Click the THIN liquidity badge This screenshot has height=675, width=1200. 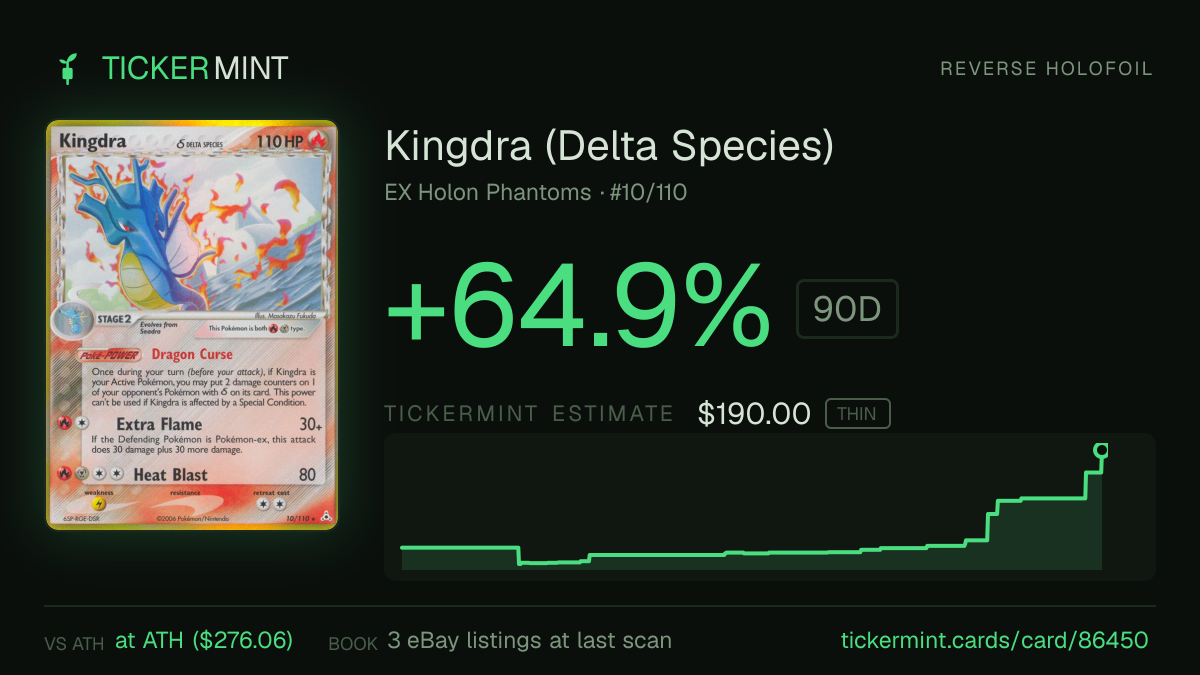tap(857, 414)
